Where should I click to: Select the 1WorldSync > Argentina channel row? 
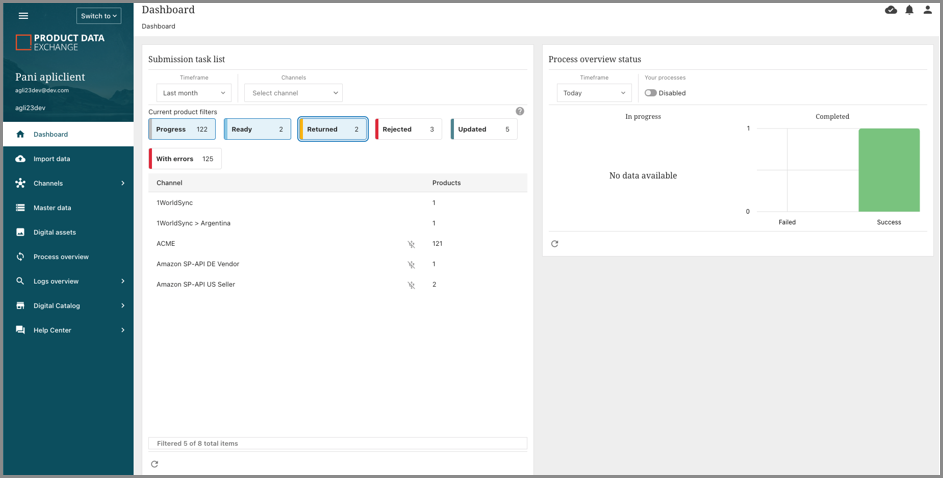tap(193, 223)
